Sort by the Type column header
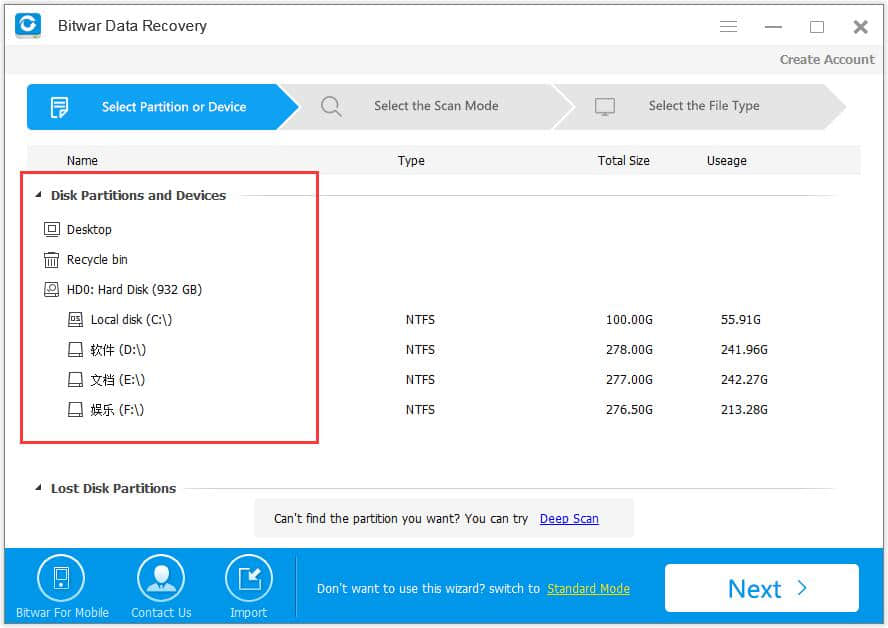 pyautogui.click(x=411, y=161)
